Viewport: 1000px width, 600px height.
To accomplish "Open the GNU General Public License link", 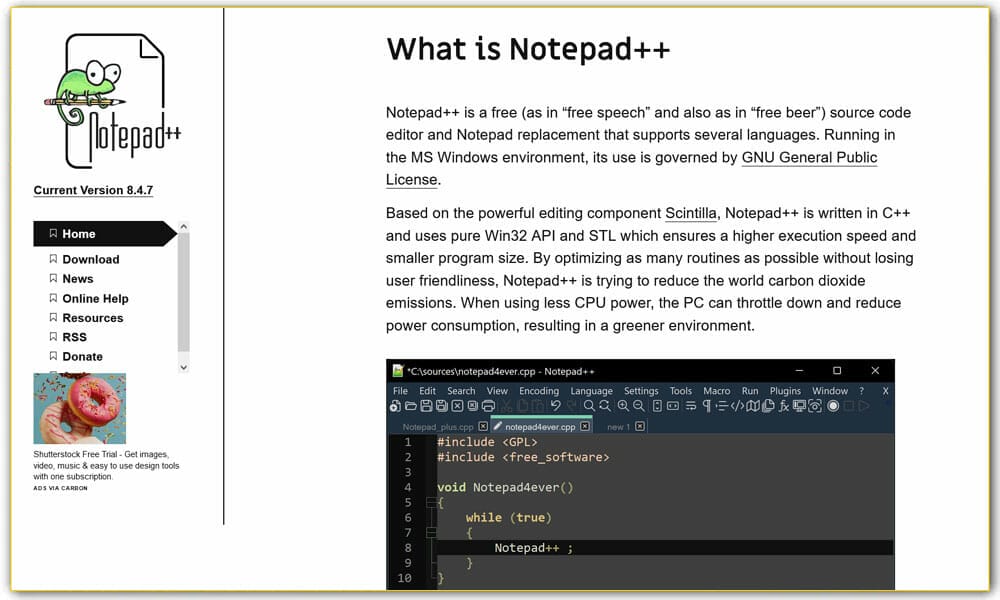I will [x=809, y=157].
